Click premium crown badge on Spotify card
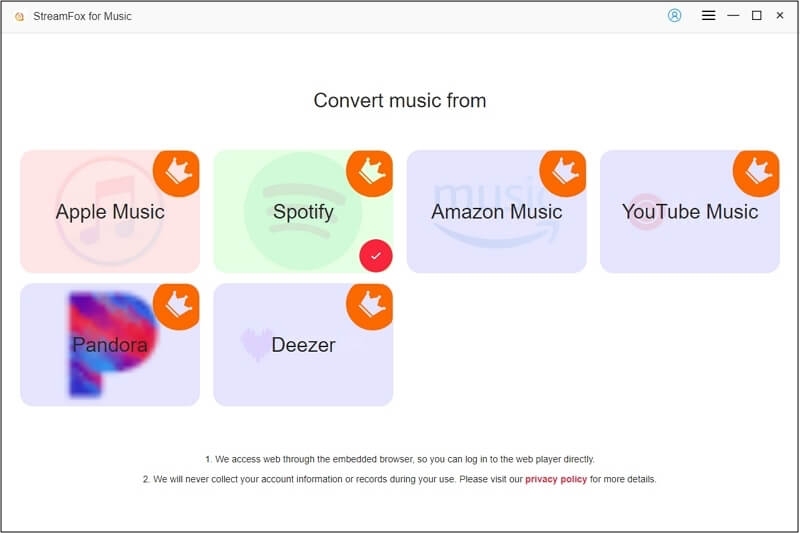Viewport: 800px width, 533px height. [x=371, y=172]
